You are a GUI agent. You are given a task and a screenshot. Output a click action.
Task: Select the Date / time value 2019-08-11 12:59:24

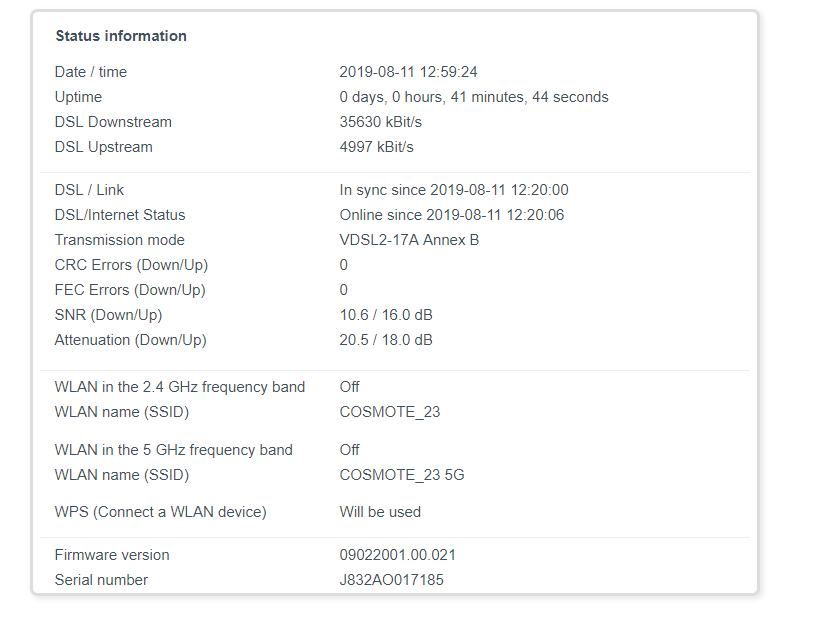[x=408, y=72]
